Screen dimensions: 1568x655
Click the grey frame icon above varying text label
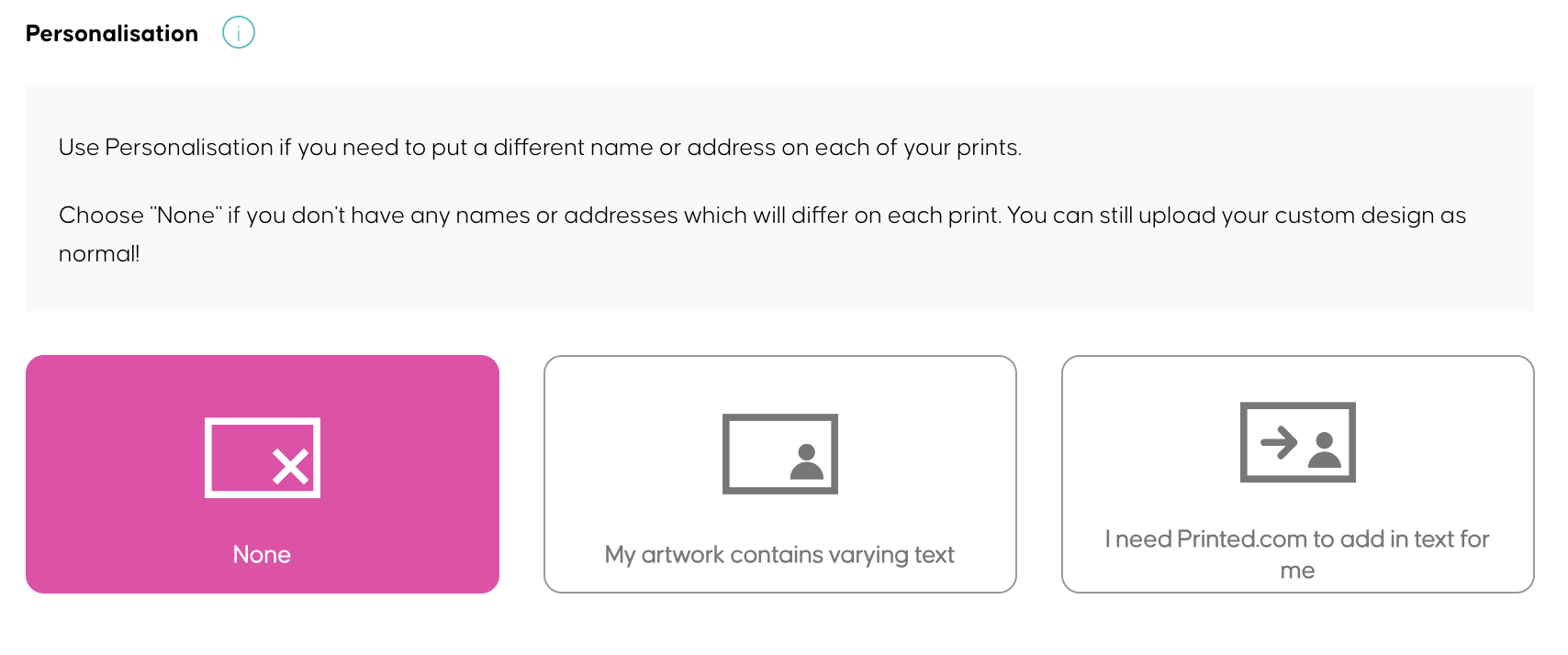[x=779, y=453]
